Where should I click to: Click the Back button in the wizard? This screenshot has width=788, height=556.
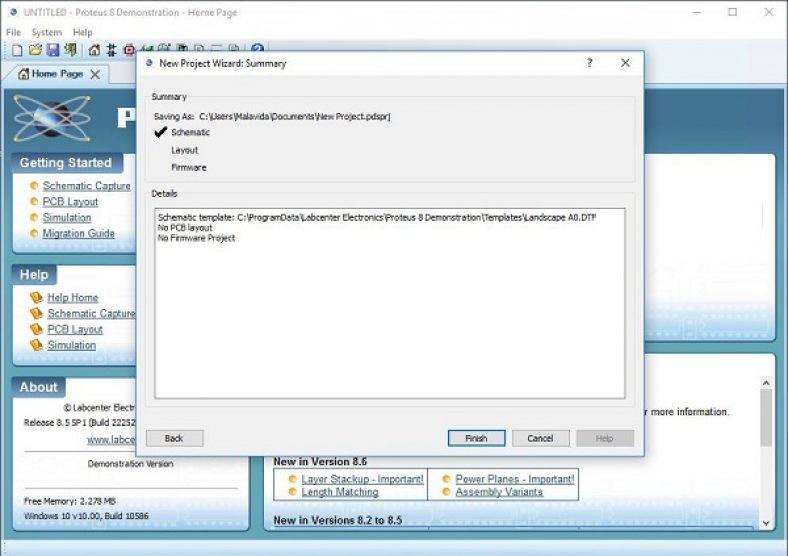(174, 438)
